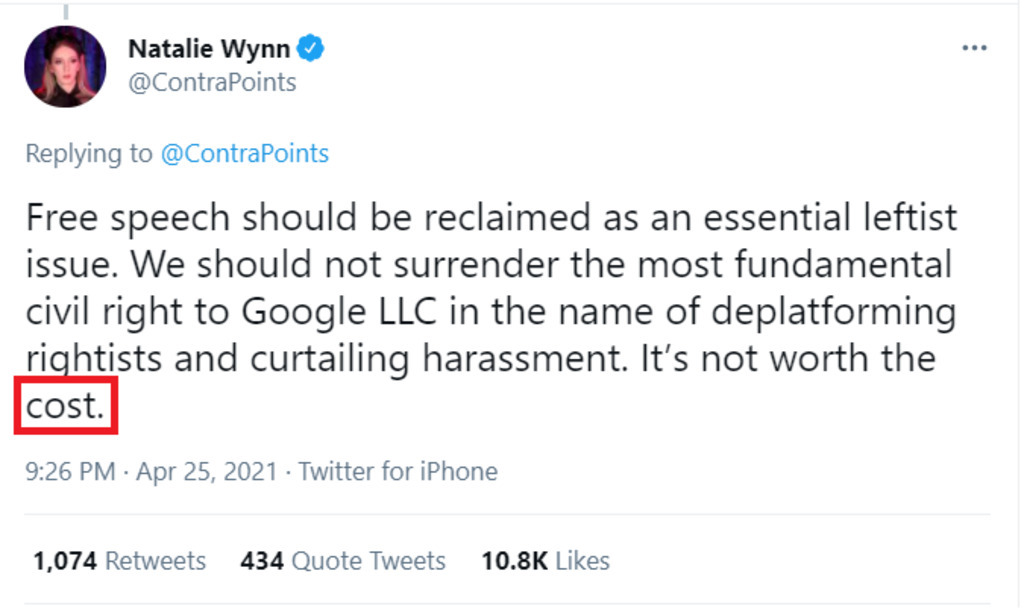Open Natalie Wynn's profile avatar picture
This screenshot has width=1024, height=609.
65,67
